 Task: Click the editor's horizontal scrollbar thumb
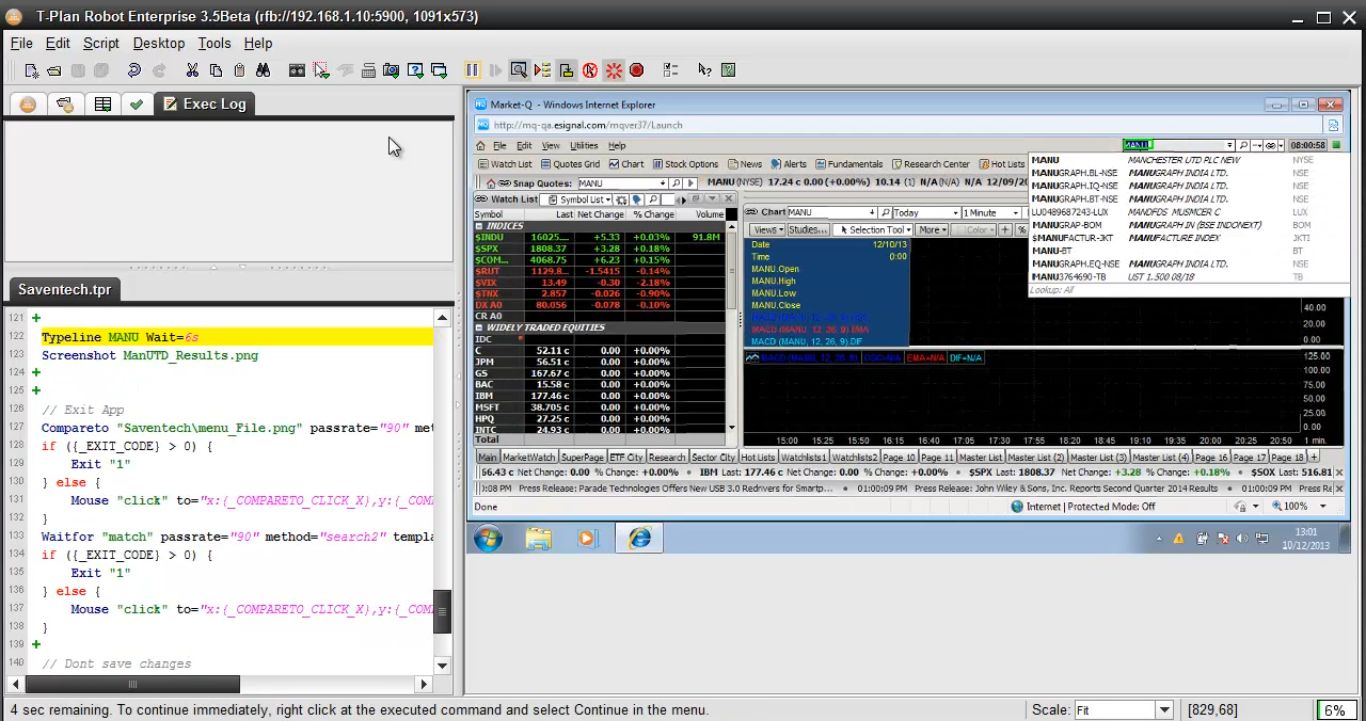[132, 684]
